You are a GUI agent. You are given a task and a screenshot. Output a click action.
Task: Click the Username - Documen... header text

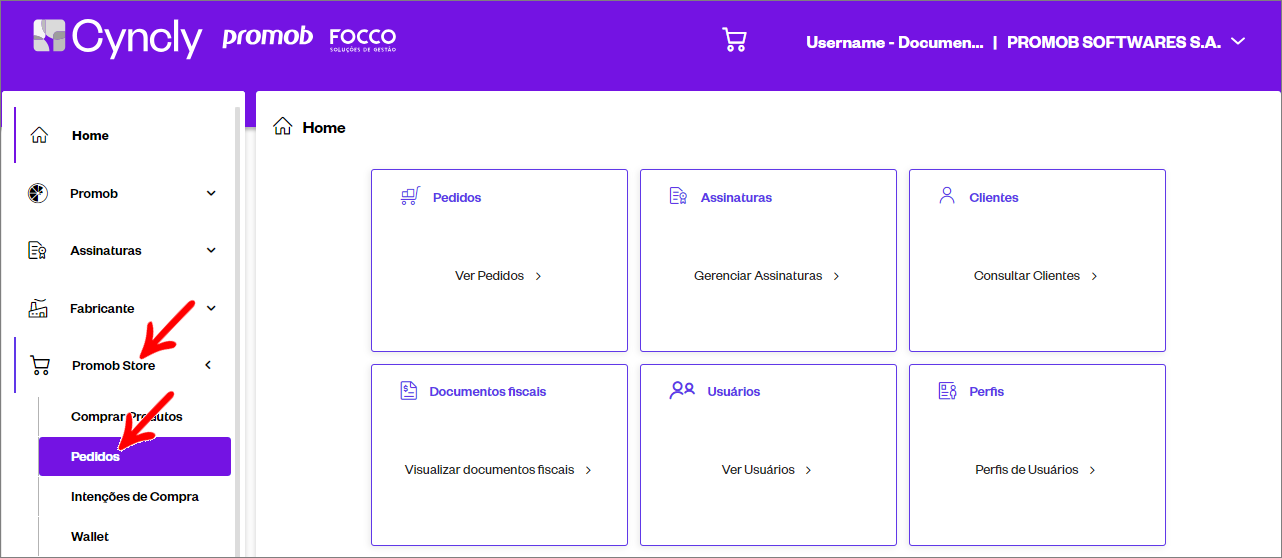click(x=895, y=43)
